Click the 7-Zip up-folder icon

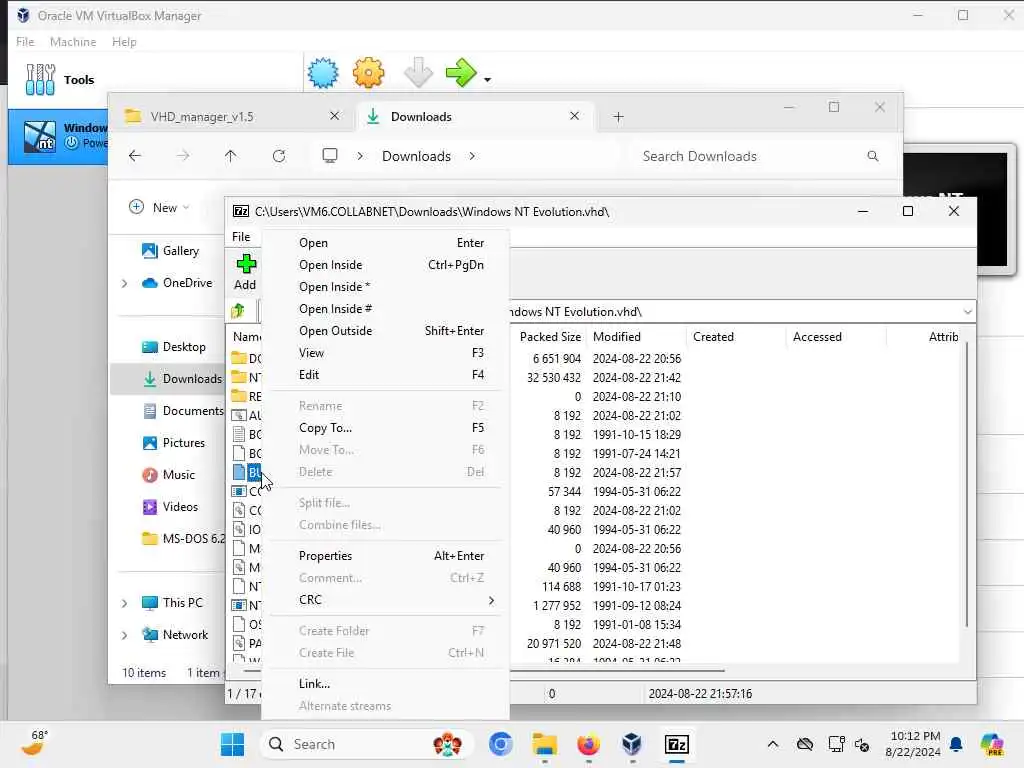238,312
